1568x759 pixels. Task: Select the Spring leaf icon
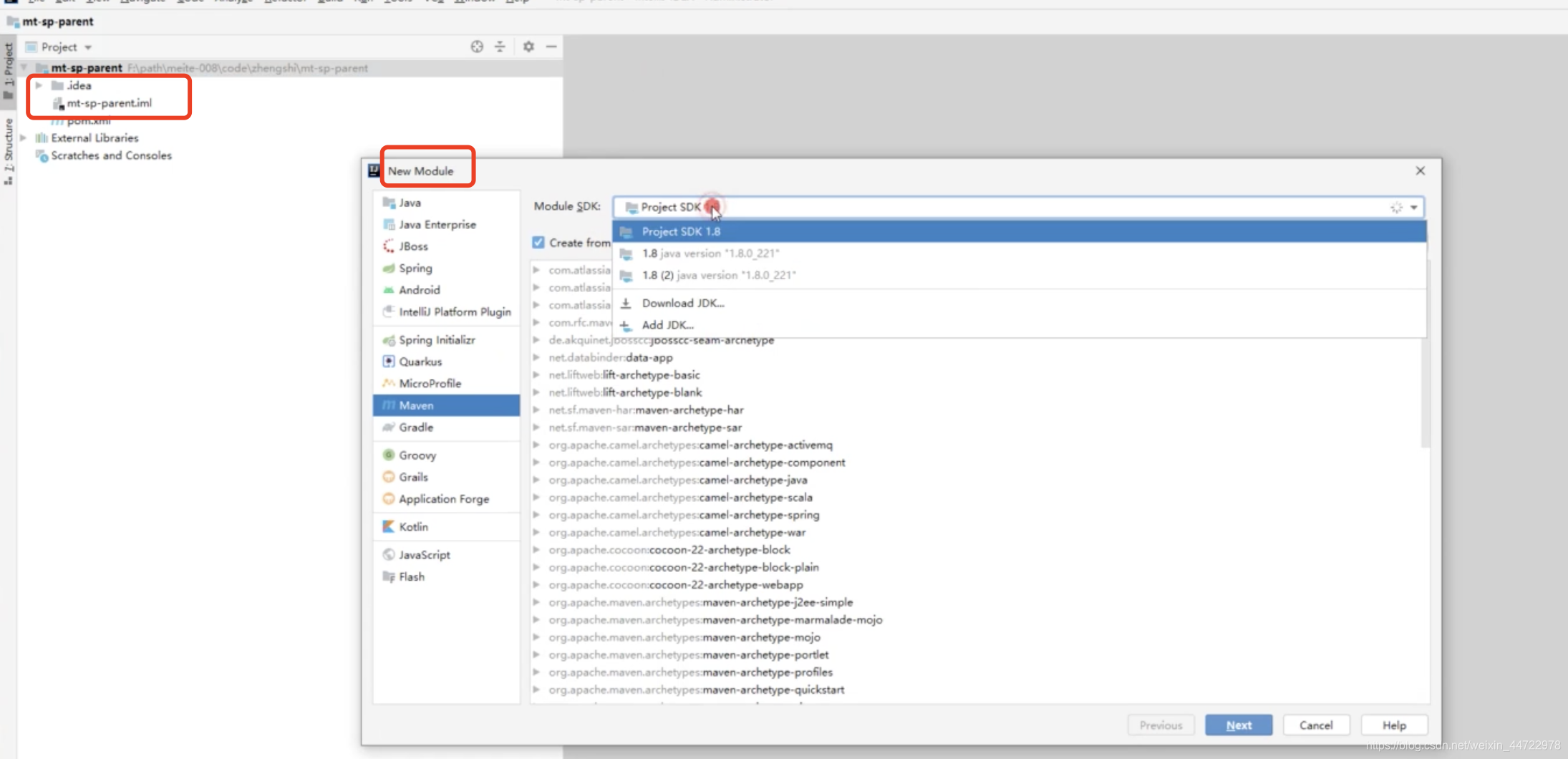[389, 268]
